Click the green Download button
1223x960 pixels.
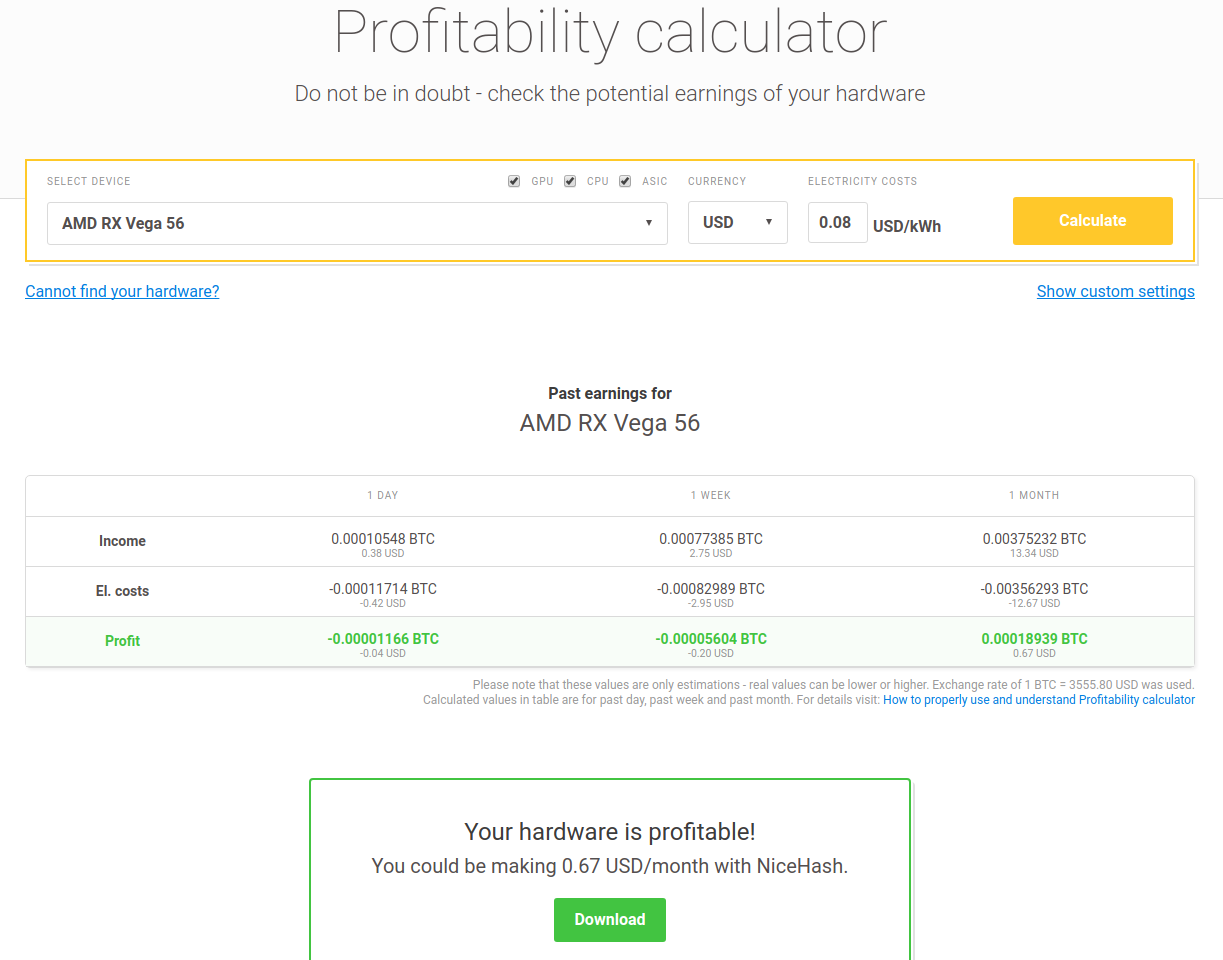(x=610, y=920)
